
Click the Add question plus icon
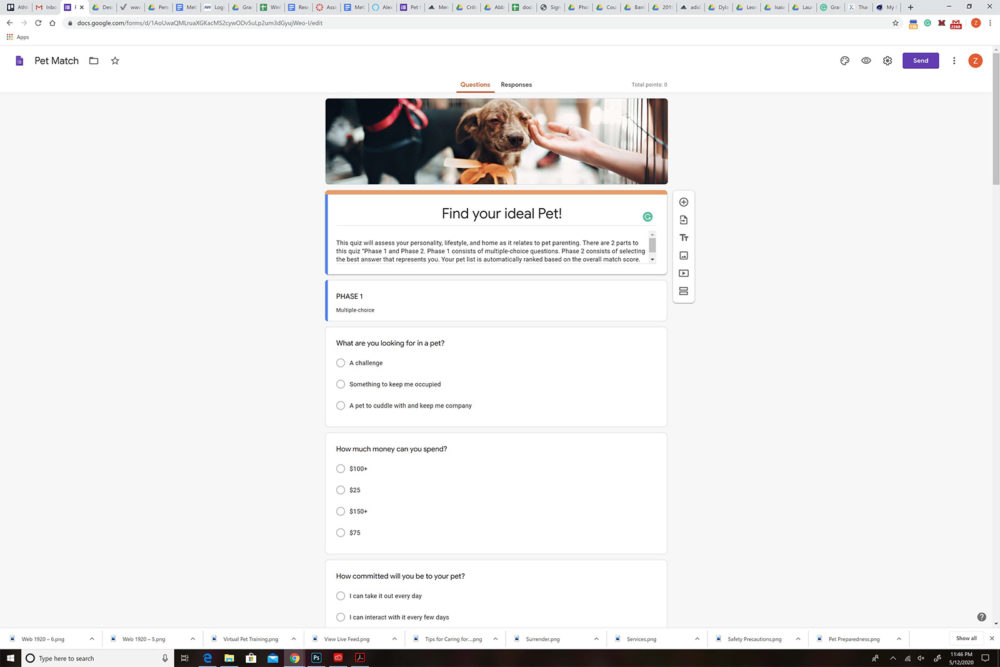tap(684, 202)
